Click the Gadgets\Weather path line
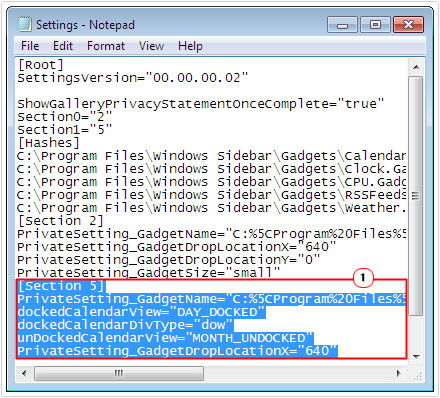This screenshot has width=440, height=398. coord(212,208)
